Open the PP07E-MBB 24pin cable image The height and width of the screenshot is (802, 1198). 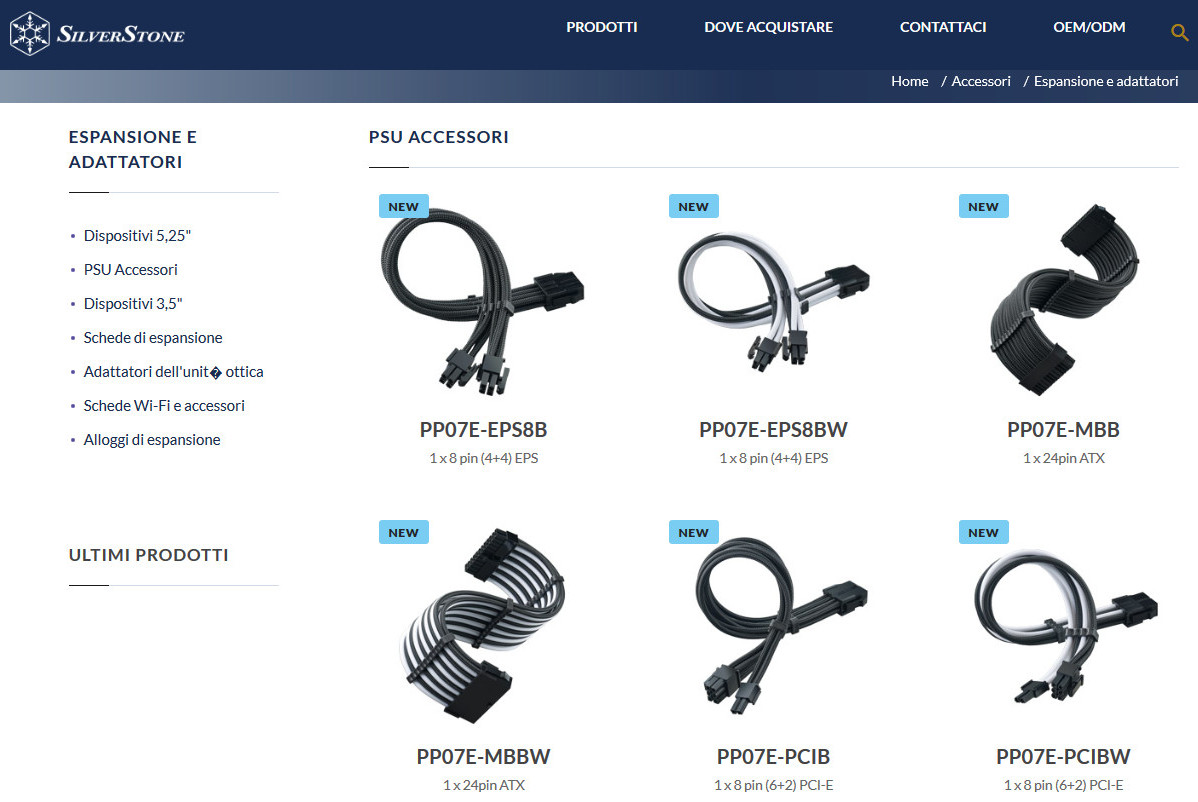1064,300
